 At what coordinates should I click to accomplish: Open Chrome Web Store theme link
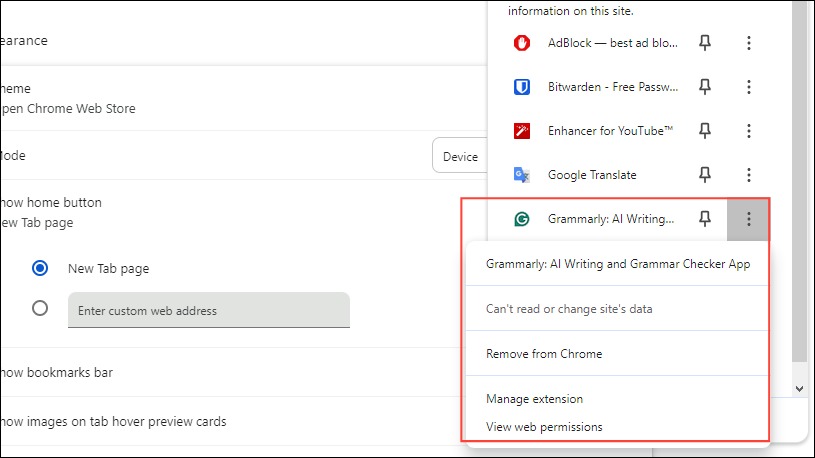point(68,108)
